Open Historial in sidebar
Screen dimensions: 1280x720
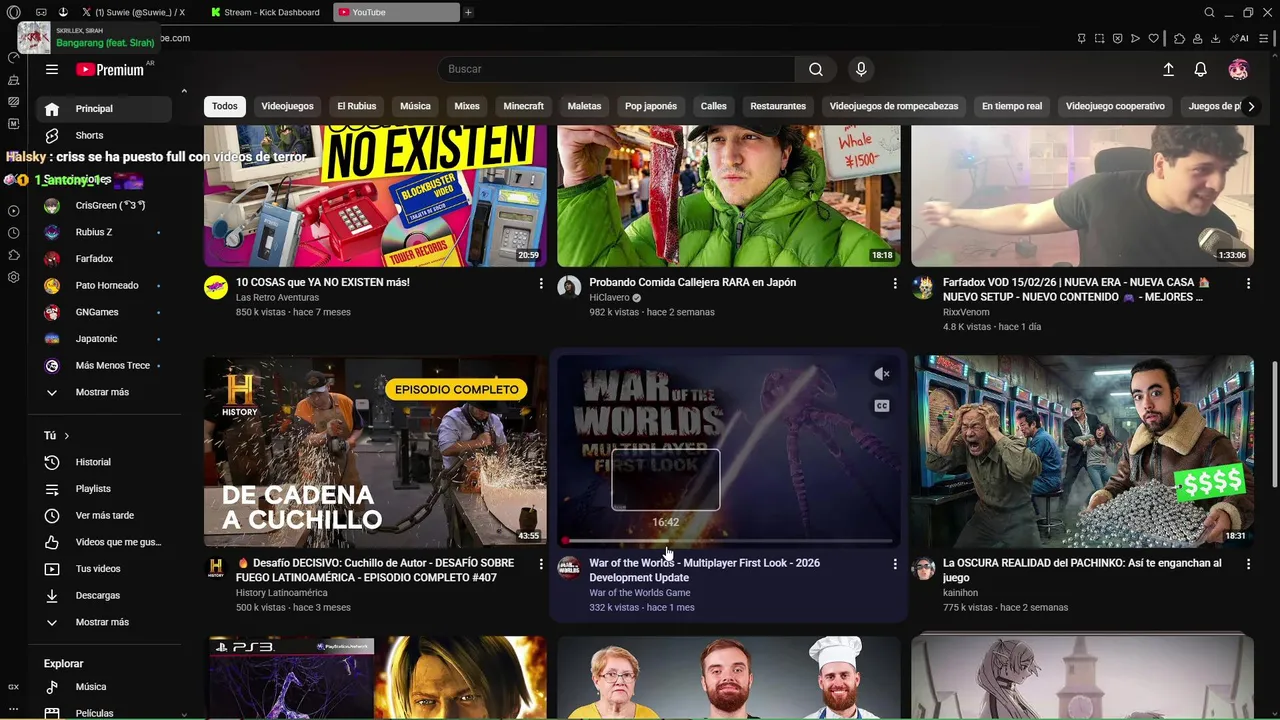[104, 462]
